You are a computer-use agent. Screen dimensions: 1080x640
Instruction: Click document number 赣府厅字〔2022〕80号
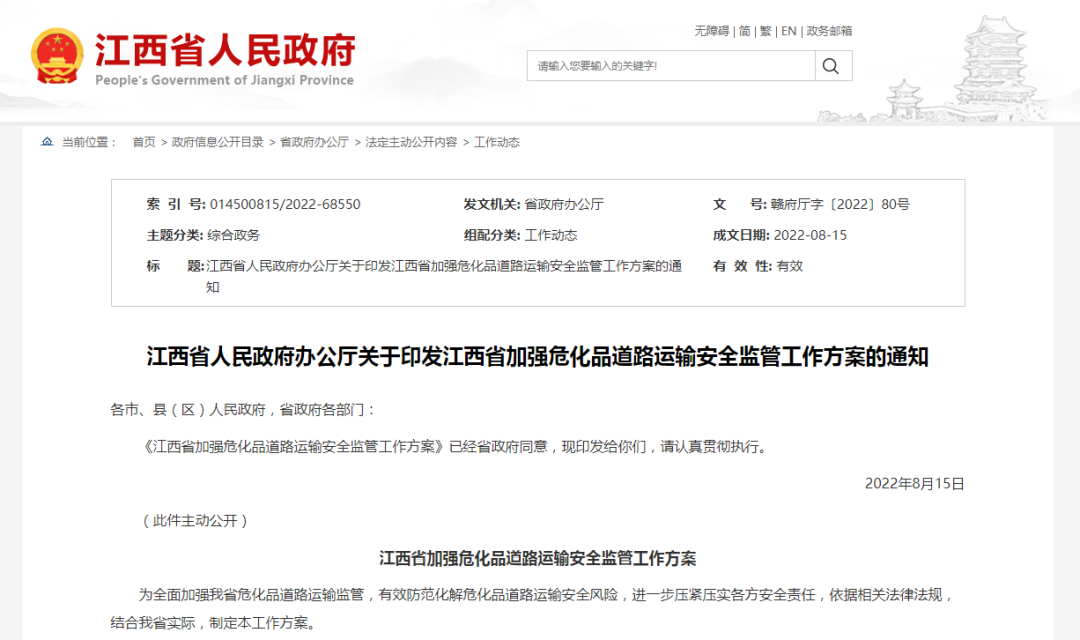click(840, 204)
